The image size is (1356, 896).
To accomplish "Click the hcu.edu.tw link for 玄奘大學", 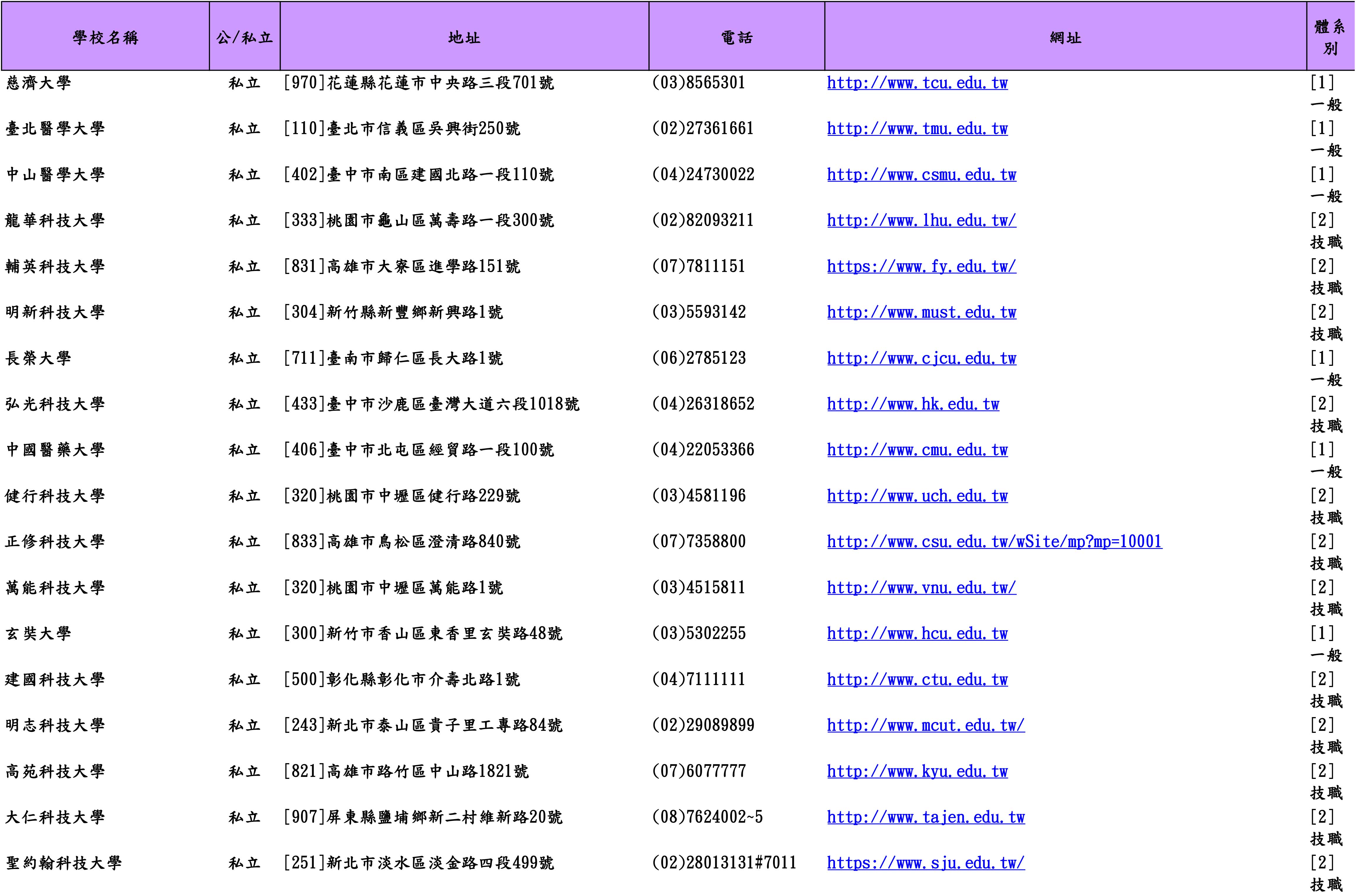I will point(917,634).
